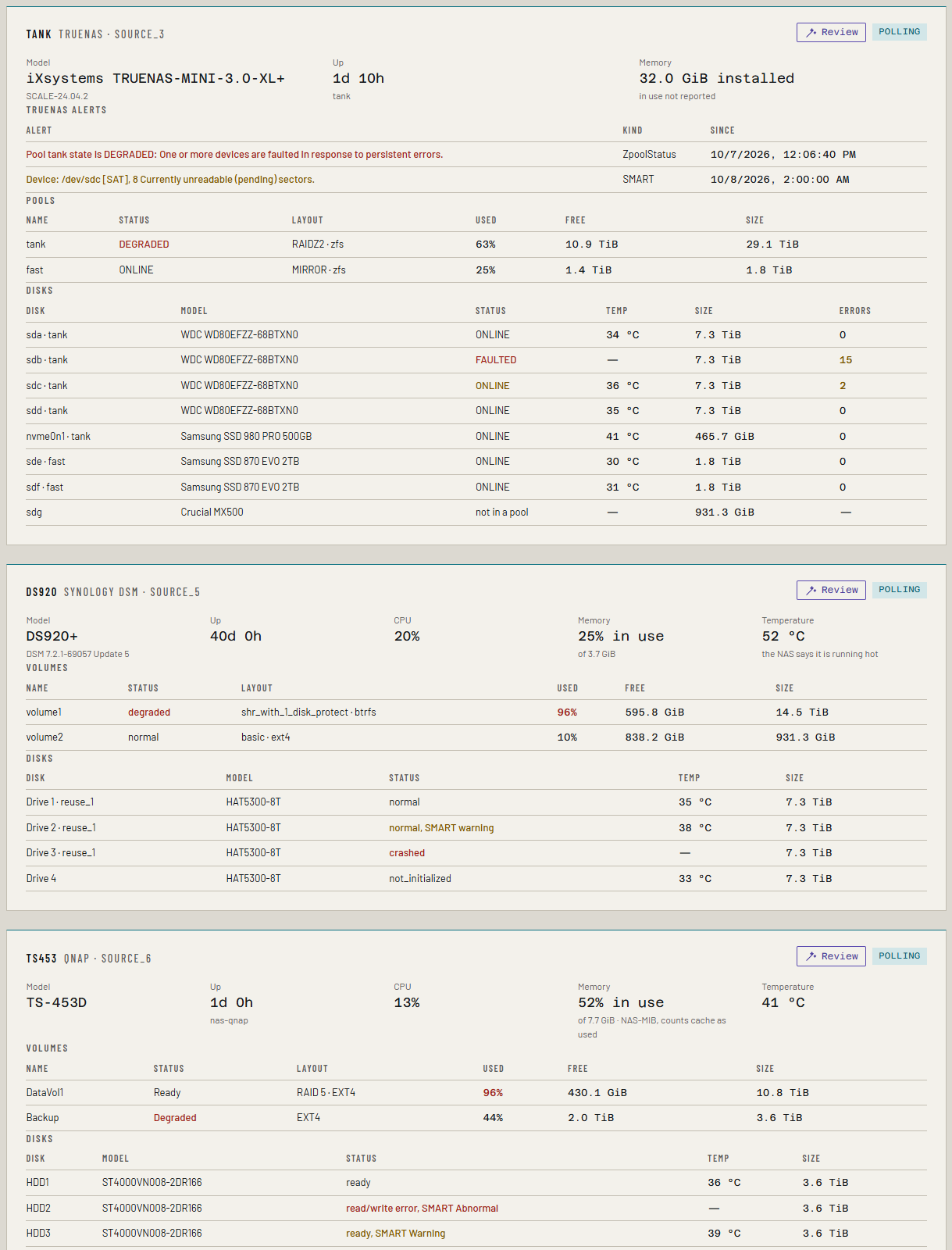The height and width of the screenshot is (1250, 952).
Task: Click the iXsystems TRUENAS-MINI-3.0-XL+ model value
Action: click(x=155, y=78)
